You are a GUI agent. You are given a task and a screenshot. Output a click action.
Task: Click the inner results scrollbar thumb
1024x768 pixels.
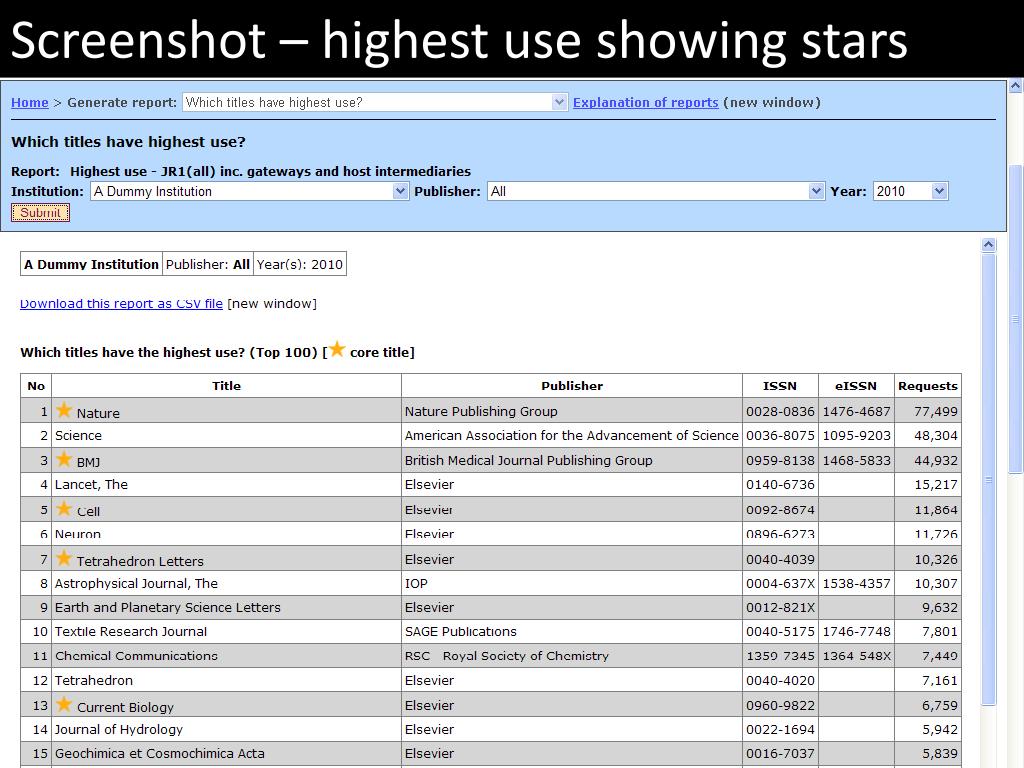(x=989, y=479)
